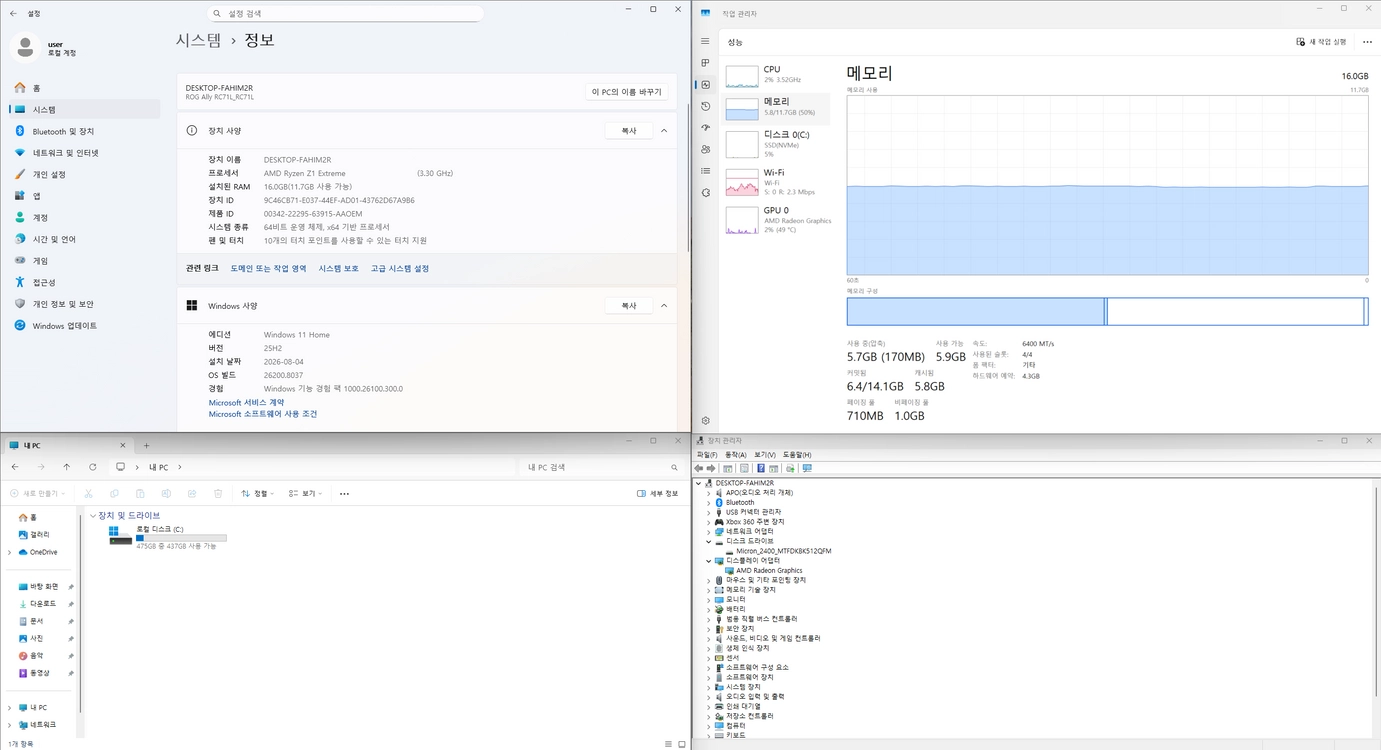The width and height of the screenshot is (1381, 750).
Task: Click the Help icon in Device Manager toolbar
Action: point(761,468)
